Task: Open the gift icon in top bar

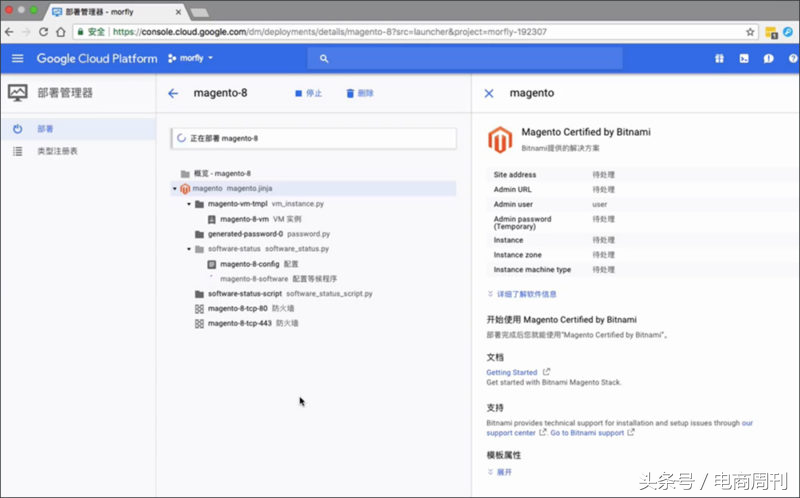Action: tap(718, 59)
